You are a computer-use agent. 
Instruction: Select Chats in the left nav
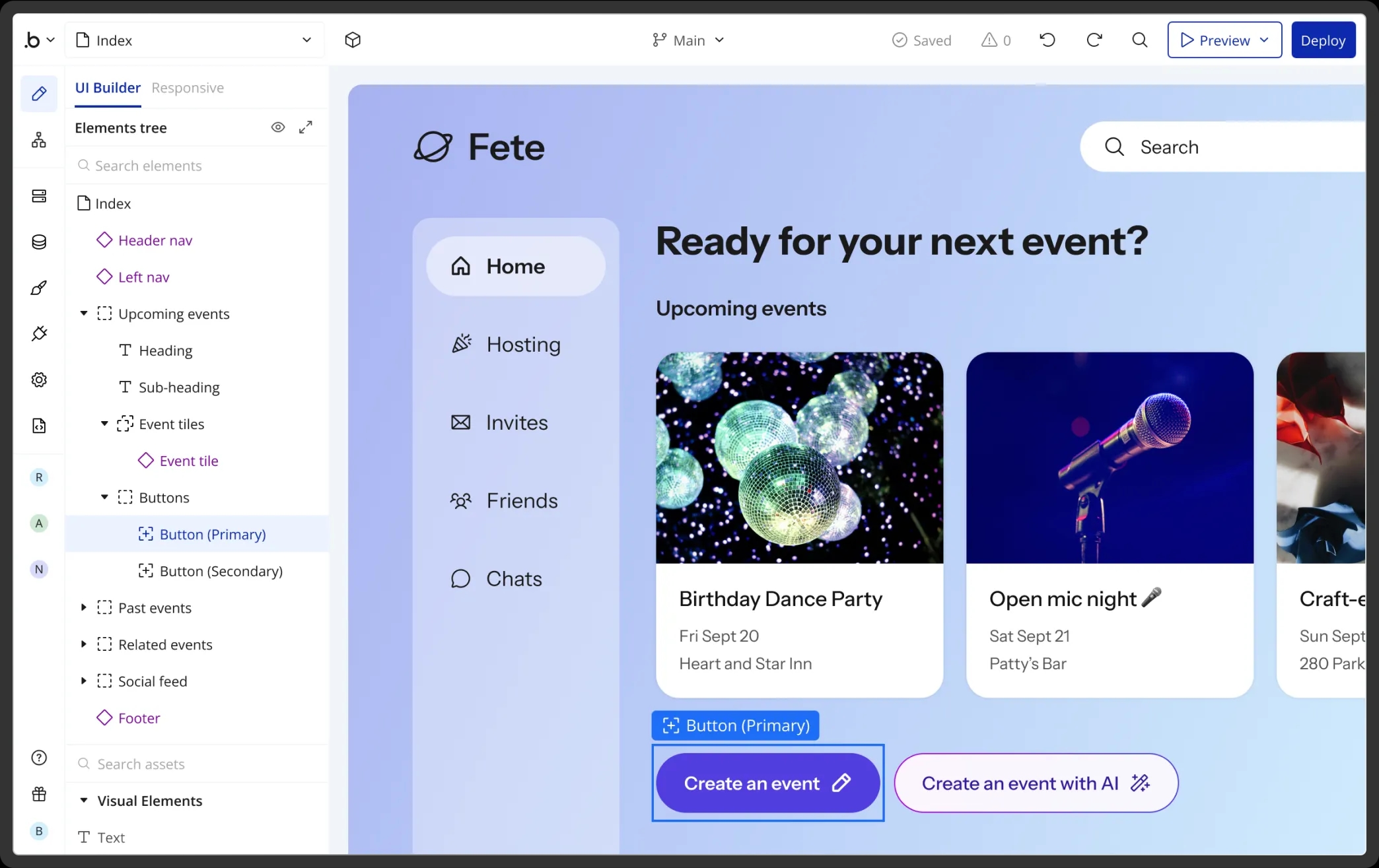pos(497,579)
